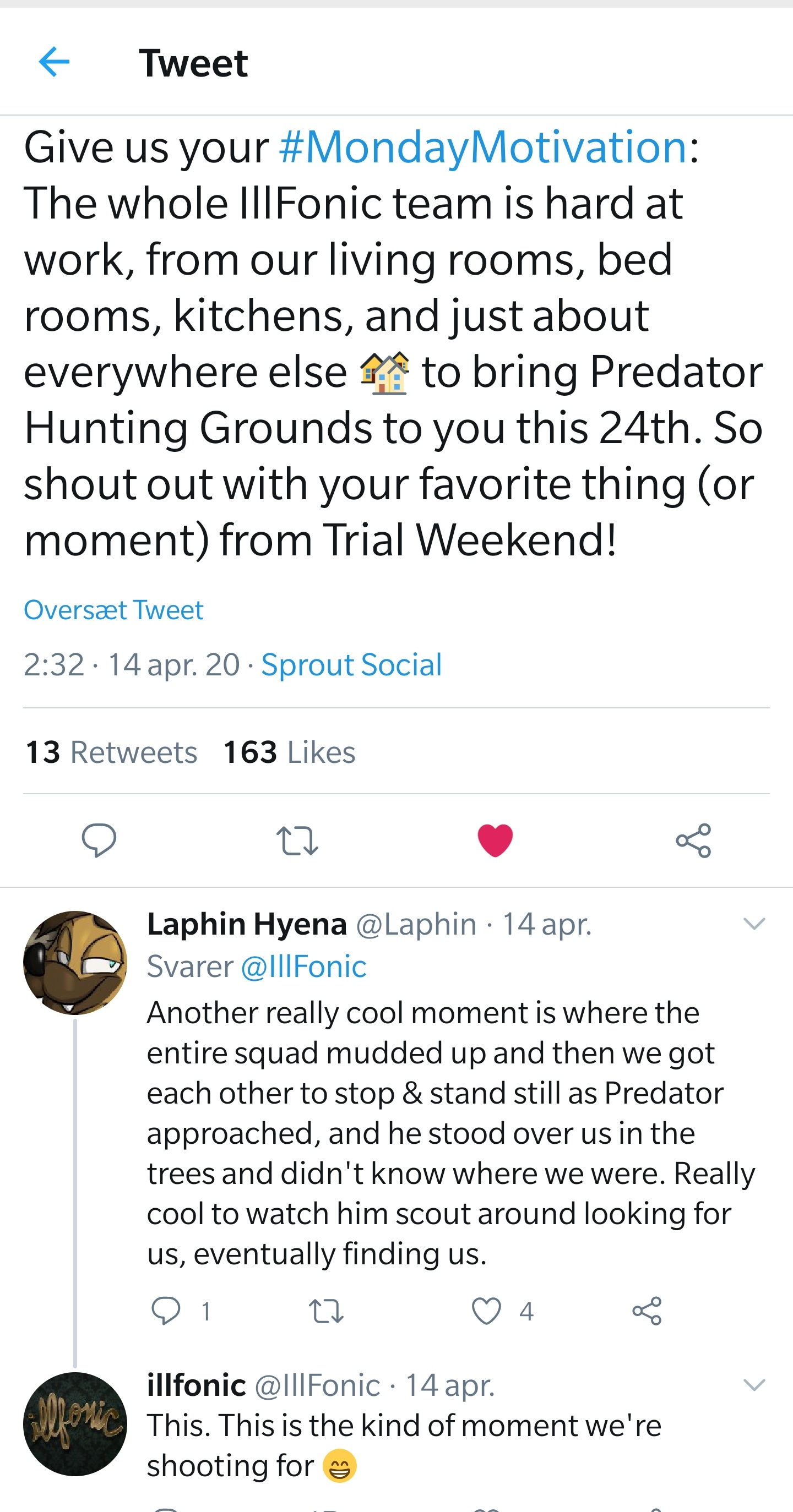Reply to the main IllFonic tweet
Viewport: 793px width, 1512px height.
[99, 840]
